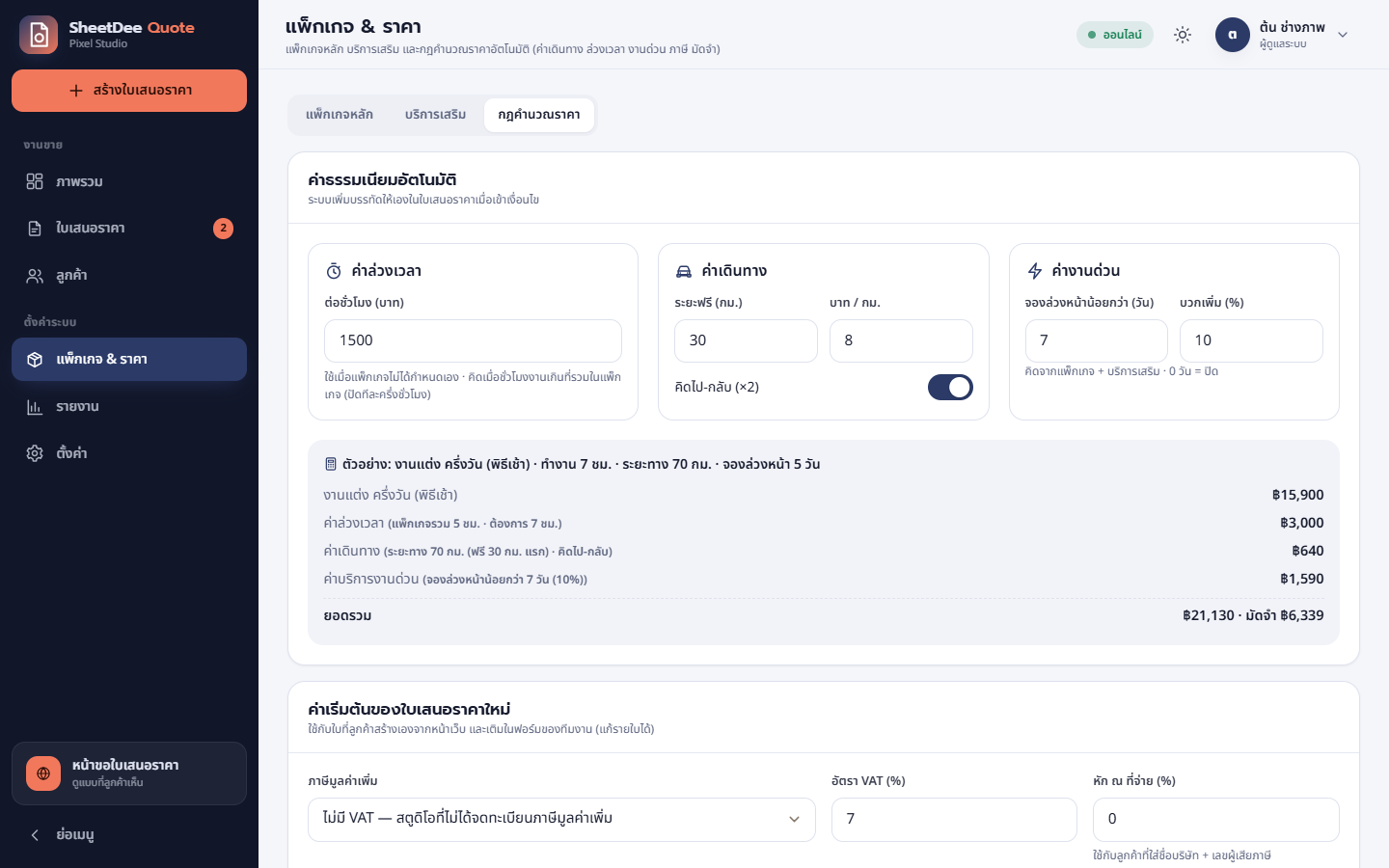Select แพ็กเกจ & ราคา in the sidebar
The image size is (1389, 868).
point(129,359)
